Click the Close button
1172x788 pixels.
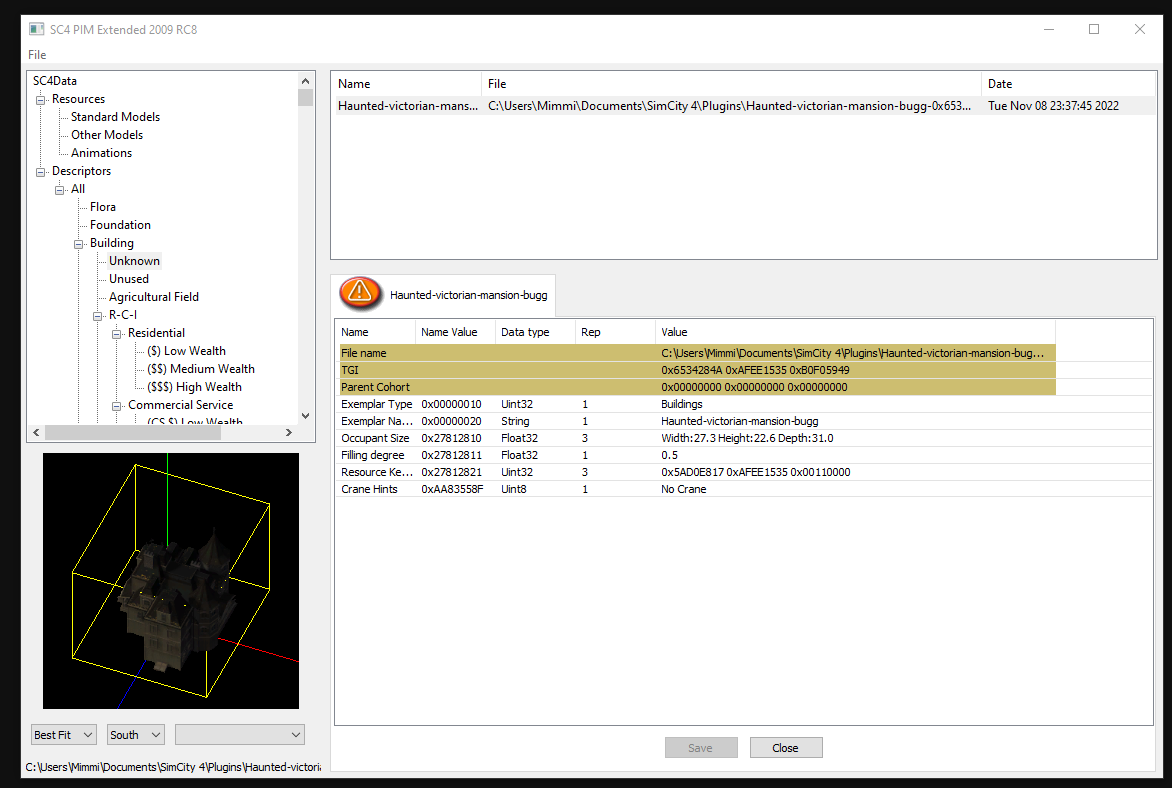click(x=786, y=748)
